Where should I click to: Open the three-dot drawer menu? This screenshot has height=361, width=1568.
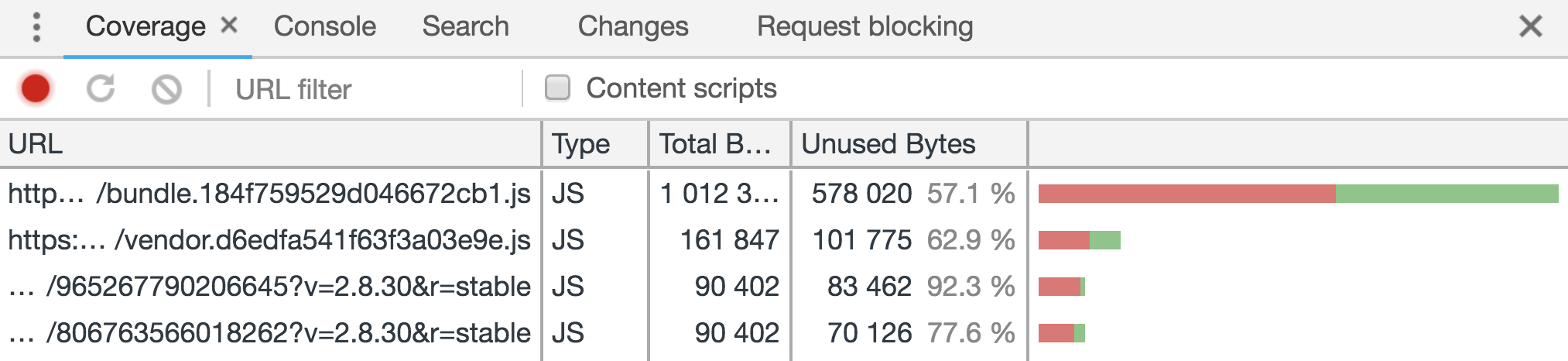point(36,27)
